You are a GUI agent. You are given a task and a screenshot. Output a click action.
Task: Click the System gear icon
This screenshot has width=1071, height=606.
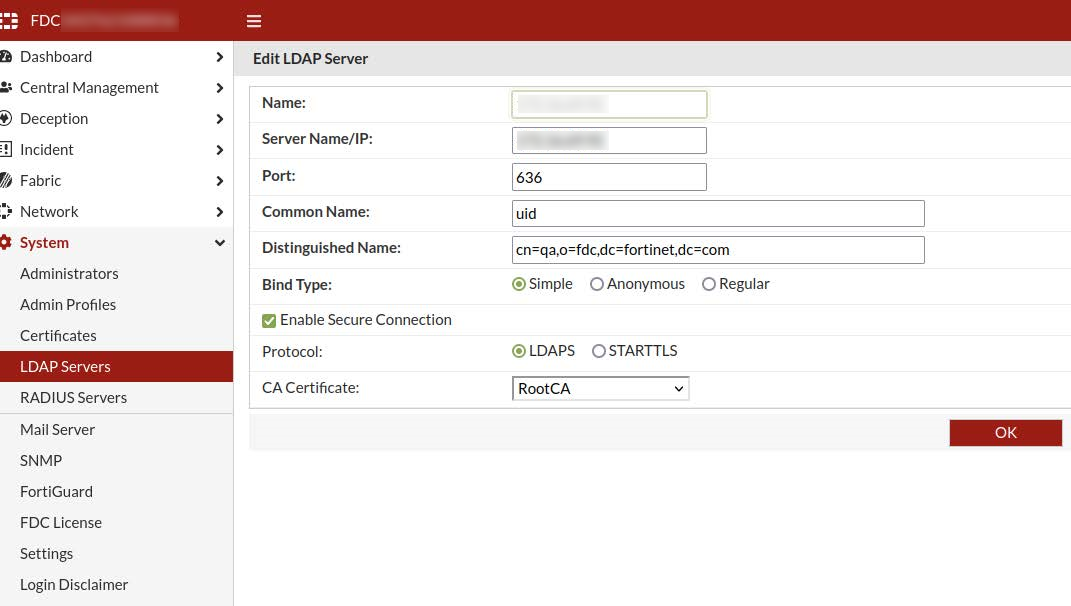pos(6,243)
